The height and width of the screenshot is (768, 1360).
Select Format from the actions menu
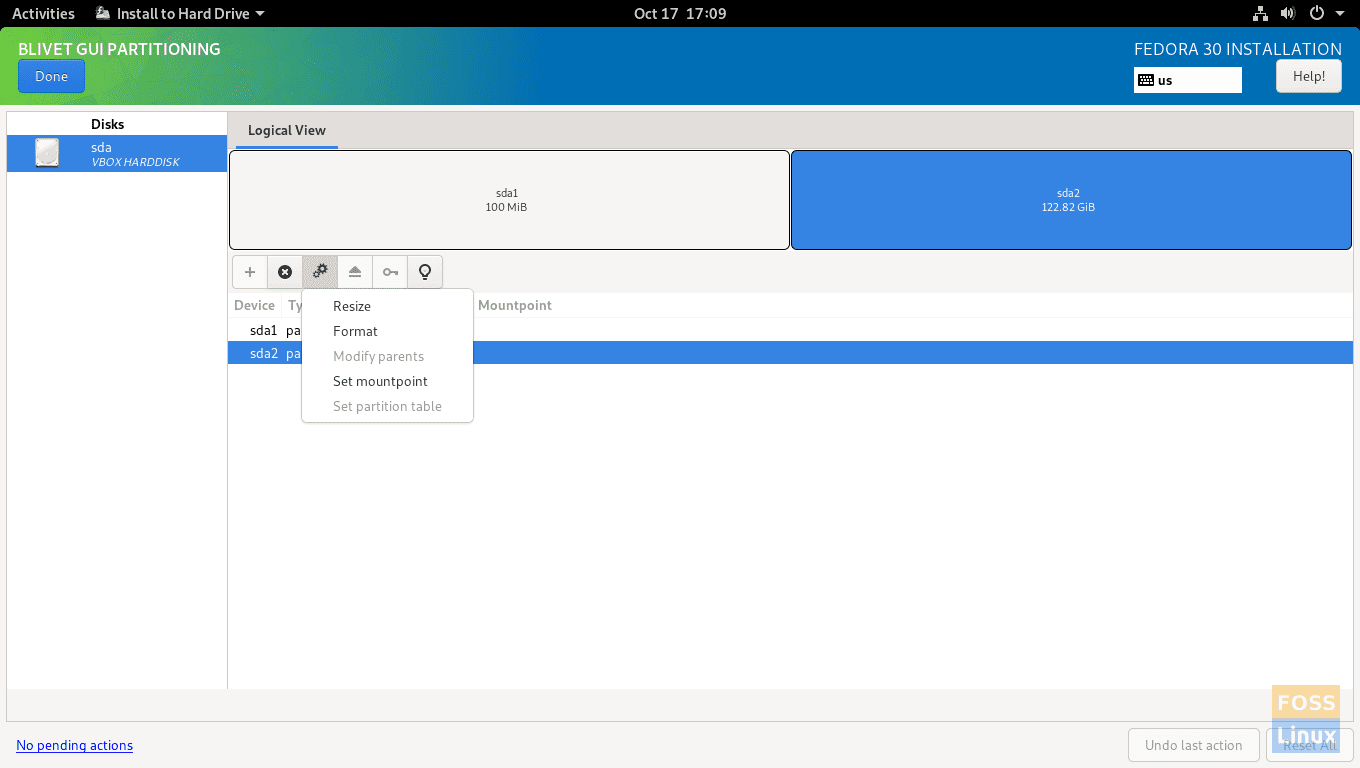355,331
